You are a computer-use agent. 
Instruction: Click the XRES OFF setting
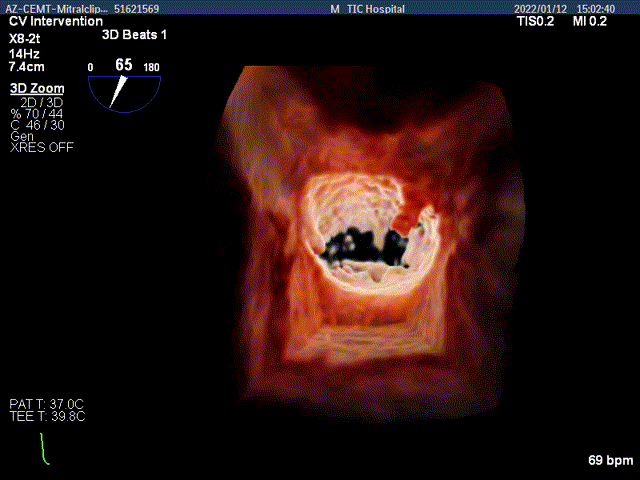click(x=41, y=147)
